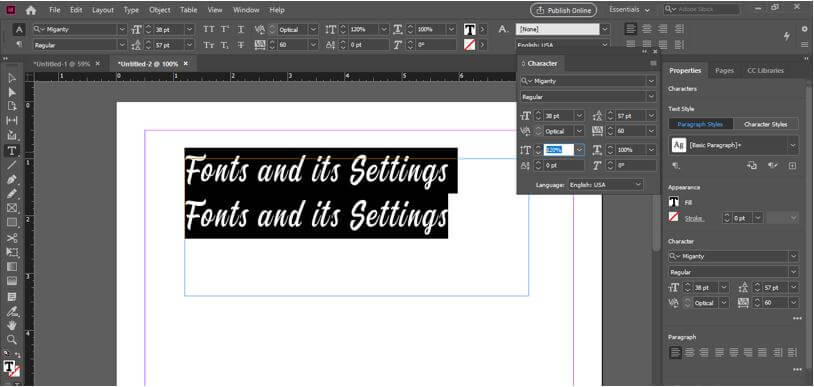Click the text fill swatch in control bar
814x387 pixels.
[x=469, y=30]
